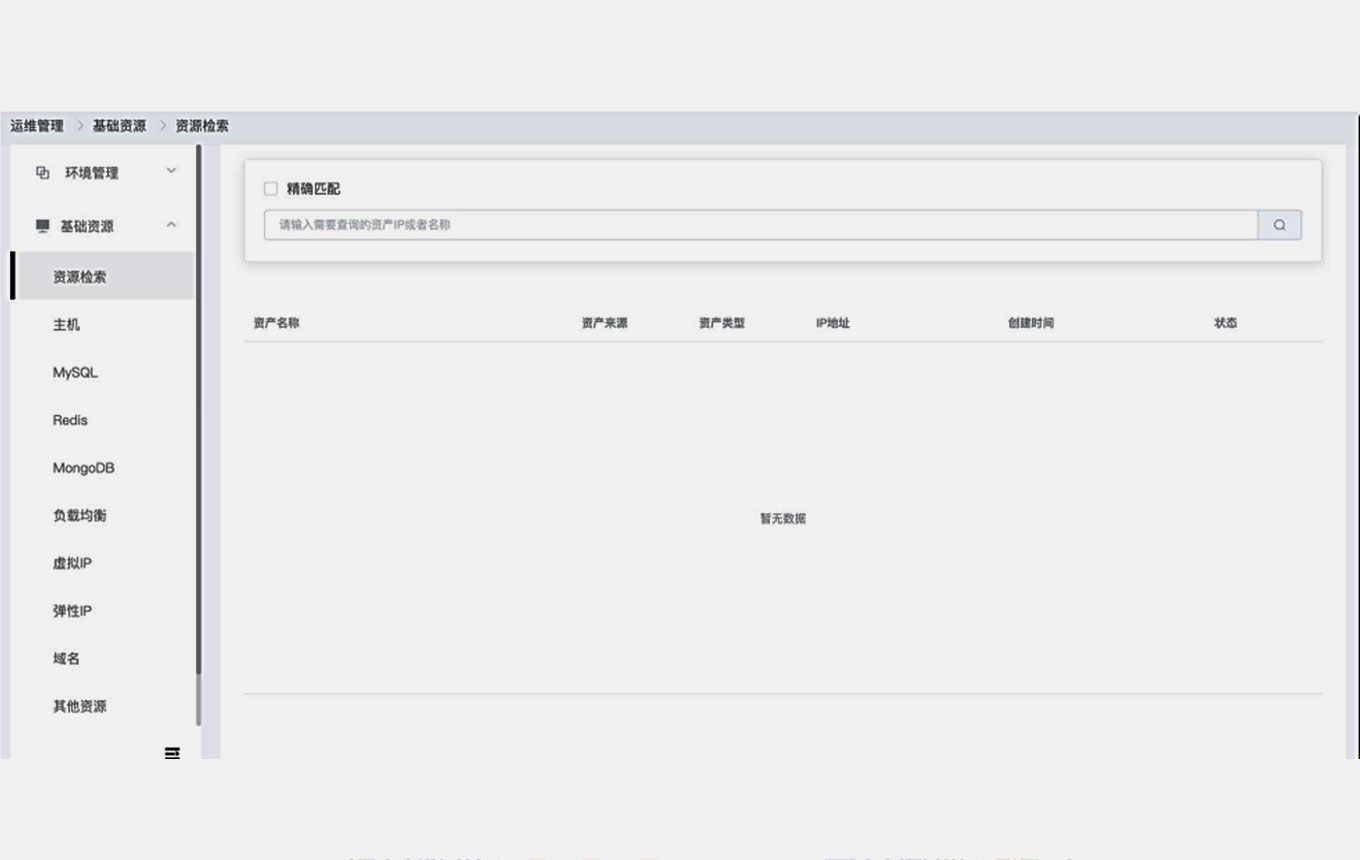Open the 弹性IP page
This screenshot has height=860, width=1360.
[x=72, y=611]
